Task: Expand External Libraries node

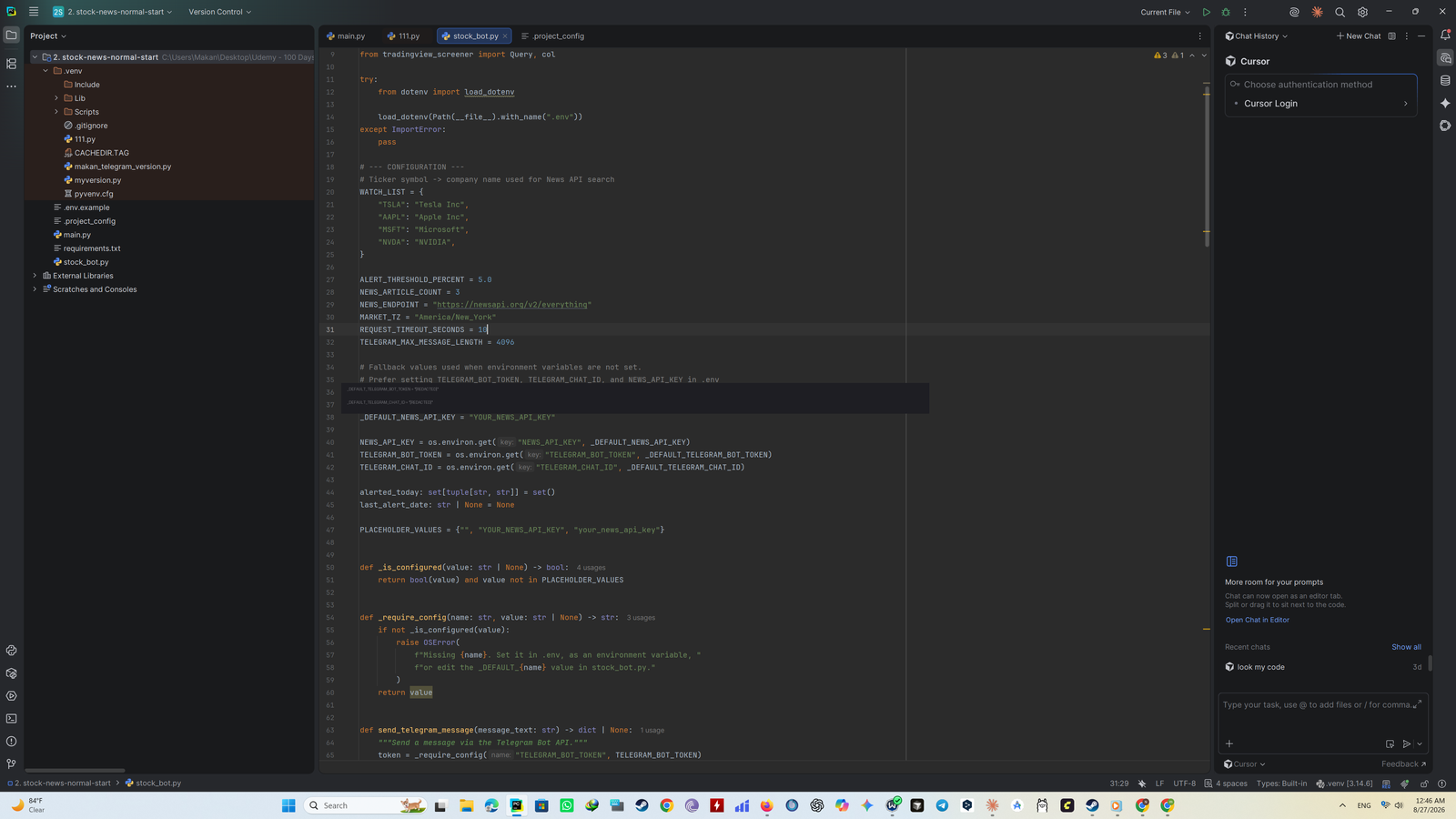Action: point(35,276)
